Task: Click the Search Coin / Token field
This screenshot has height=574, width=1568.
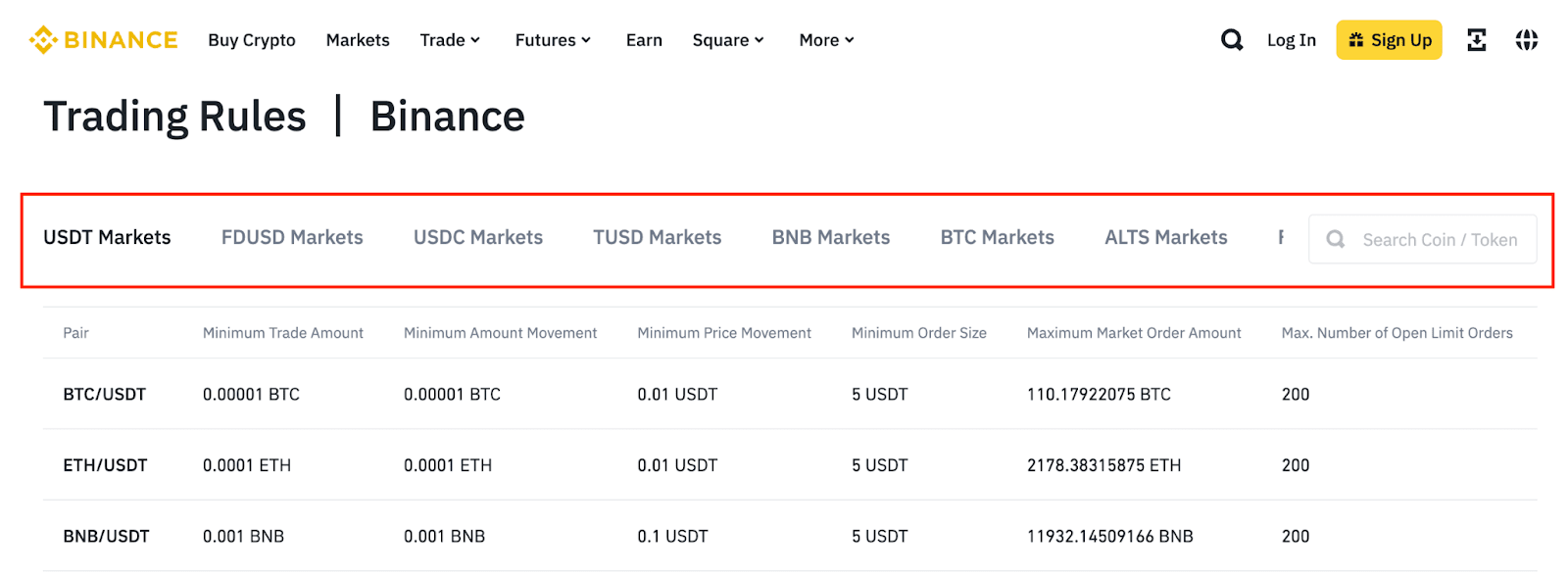Action: (x=1439, y=240)
